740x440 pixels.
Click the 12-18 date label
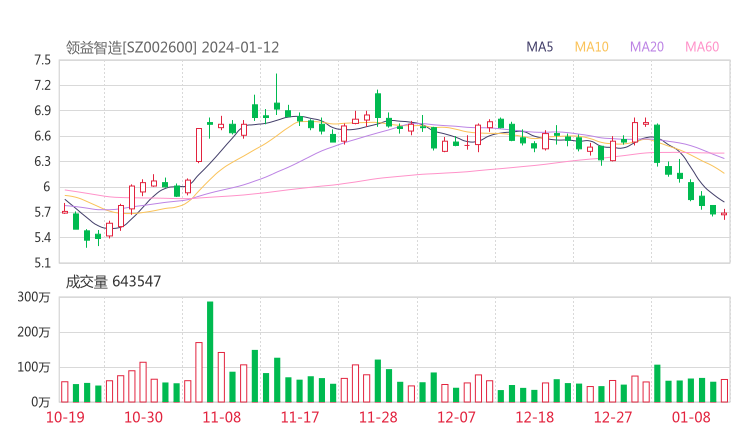coord(535,417)
